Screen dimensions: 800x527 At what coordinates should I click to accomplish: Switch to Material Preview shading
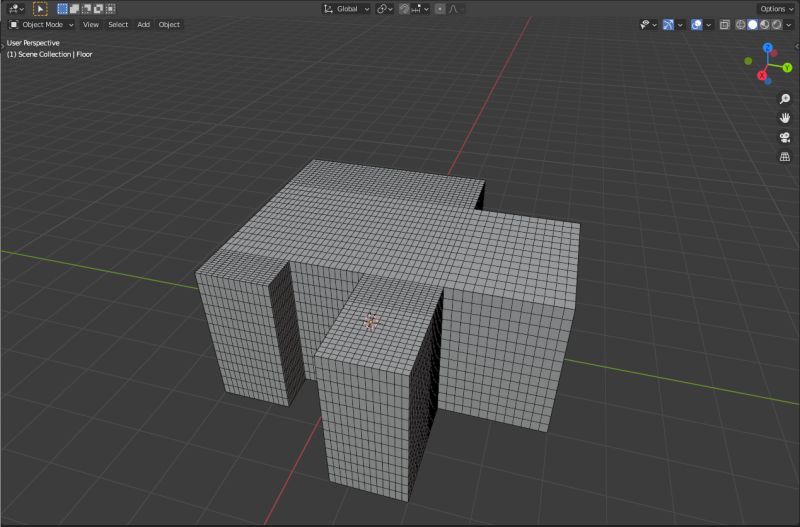pos(765,24)
